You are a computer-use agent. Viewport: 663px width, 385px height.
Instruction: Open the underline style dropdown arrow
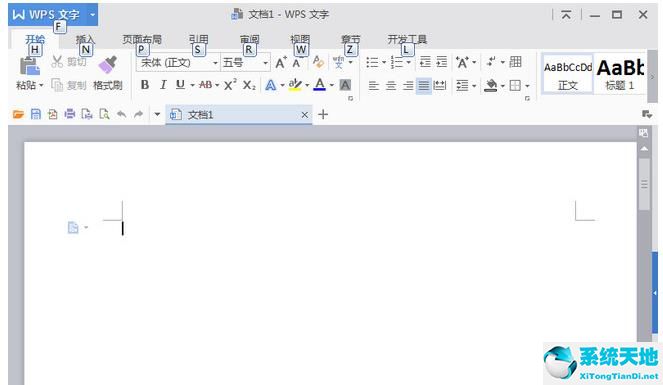(192, 85)
